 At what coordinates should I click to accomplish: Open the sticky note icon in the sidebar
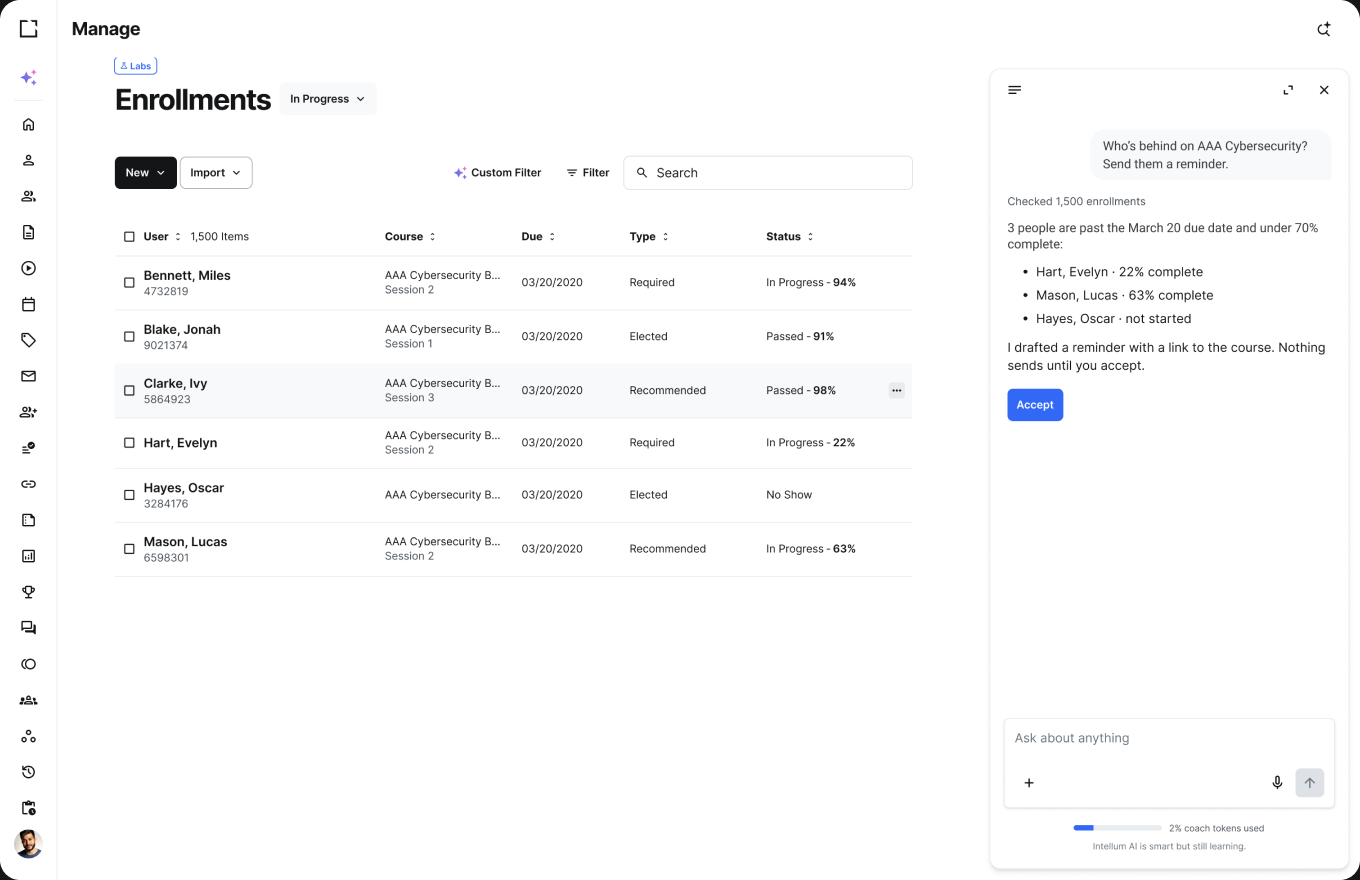(x=28, y=520)
